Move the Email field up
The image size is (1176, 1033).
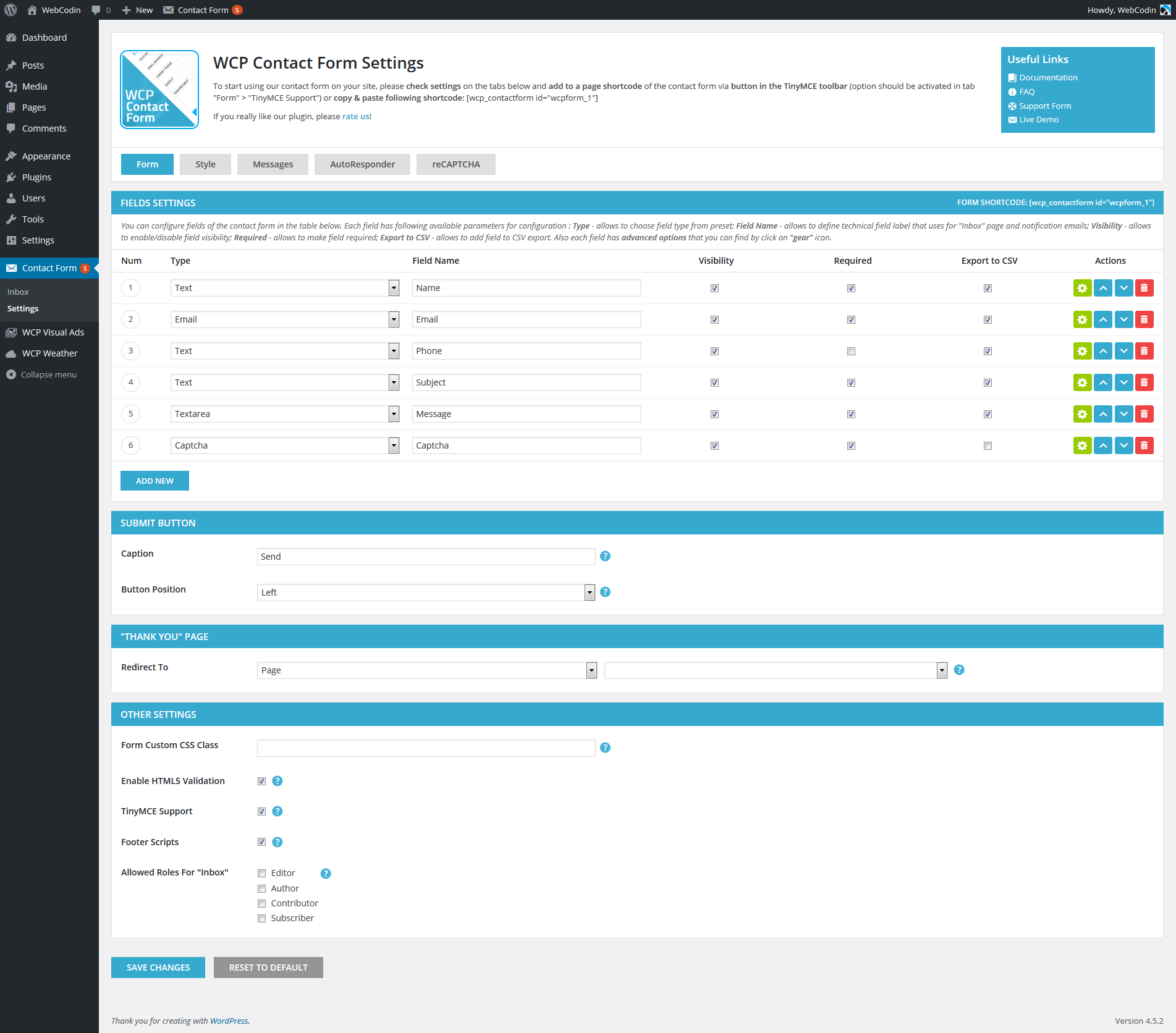(x=1103, y=319)
